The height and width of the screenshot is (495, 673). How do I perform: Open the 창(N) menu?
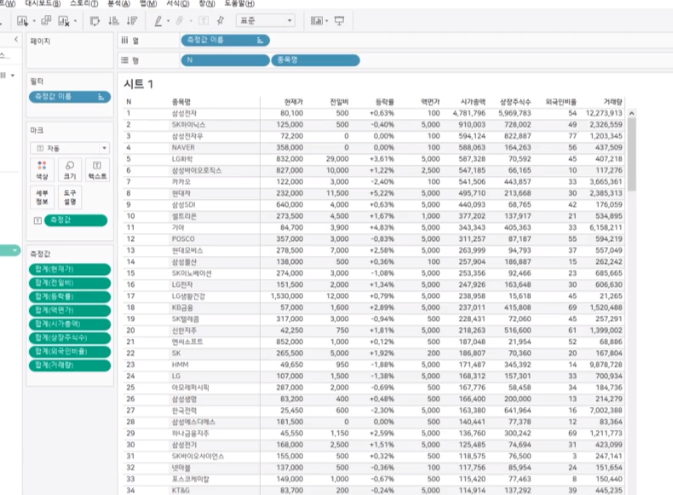click(207, 3)
